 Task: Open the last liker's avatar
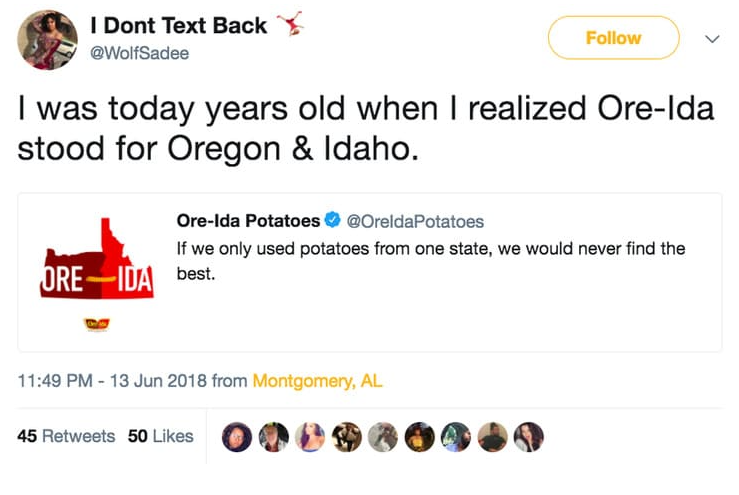tap(528, 437)
